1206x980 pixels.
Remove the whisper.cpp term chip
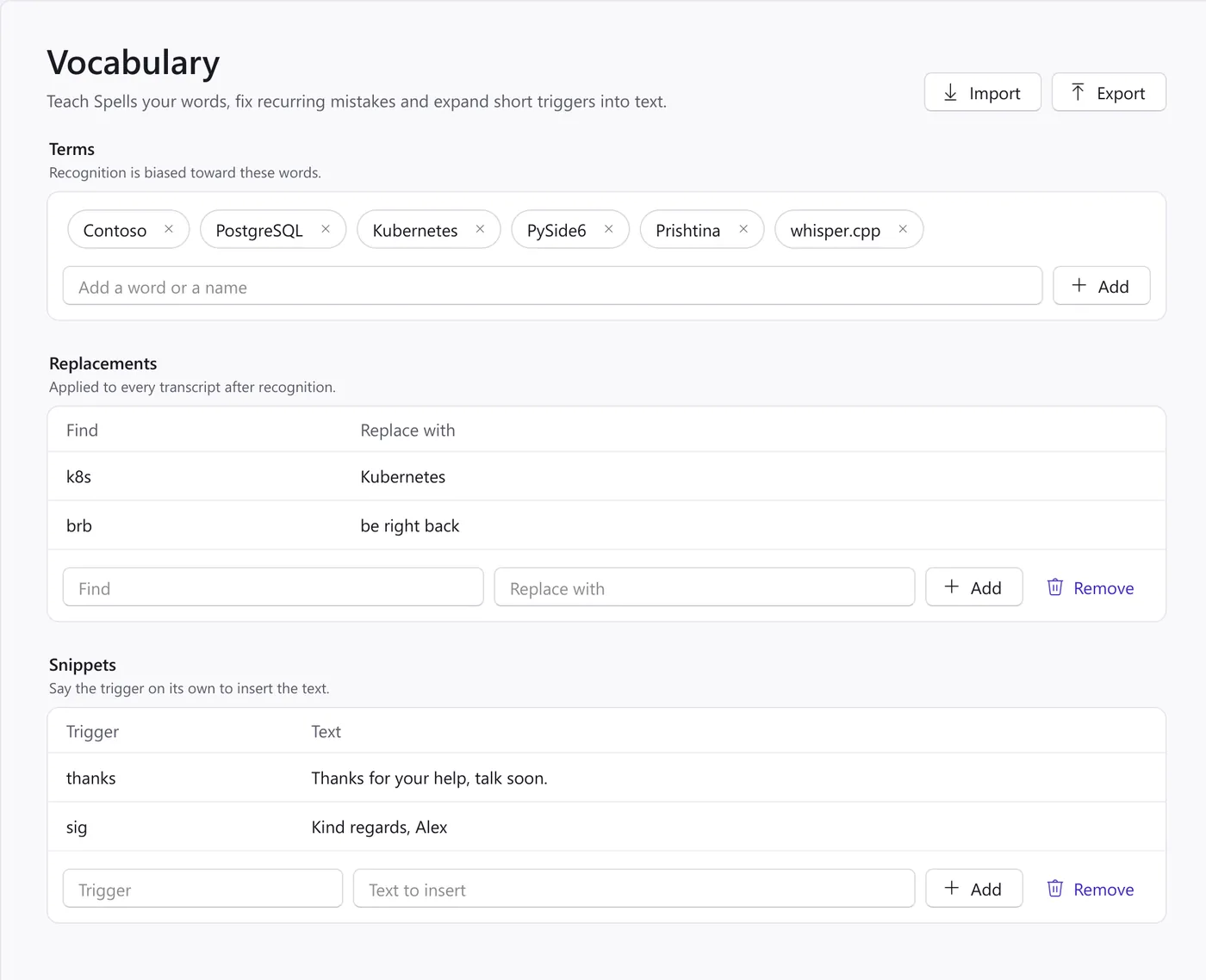(903, 229)
